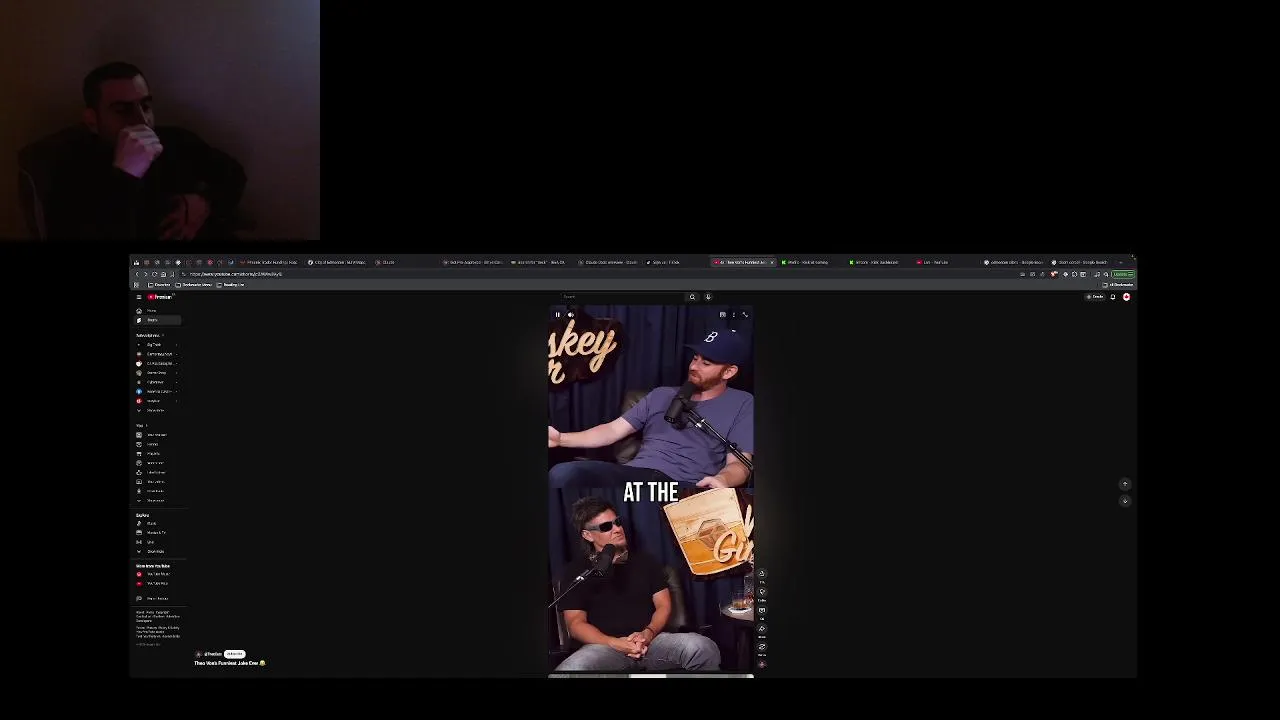Enter fullscreen with the expand icon
This screenshot has width=1280, height=720.
(745, 314)
